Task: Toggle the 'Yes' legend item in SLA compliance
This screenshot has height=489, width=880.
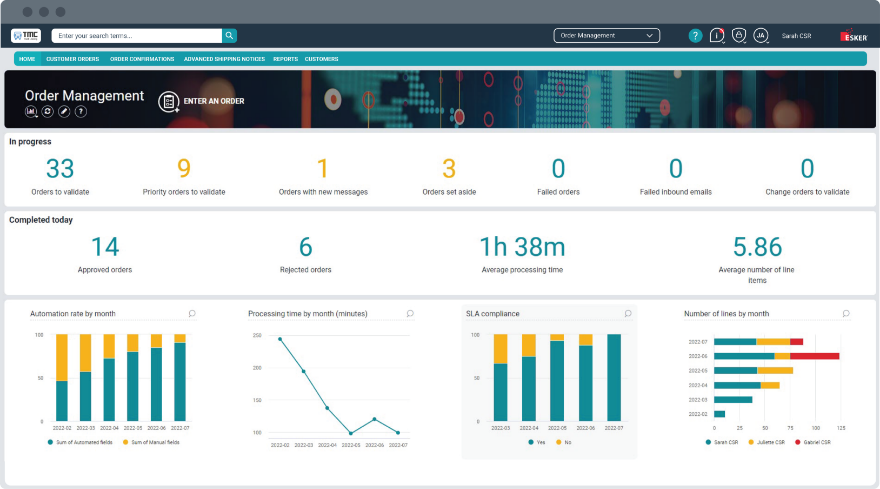Action: pyautogui.click(x=536, y=441)
